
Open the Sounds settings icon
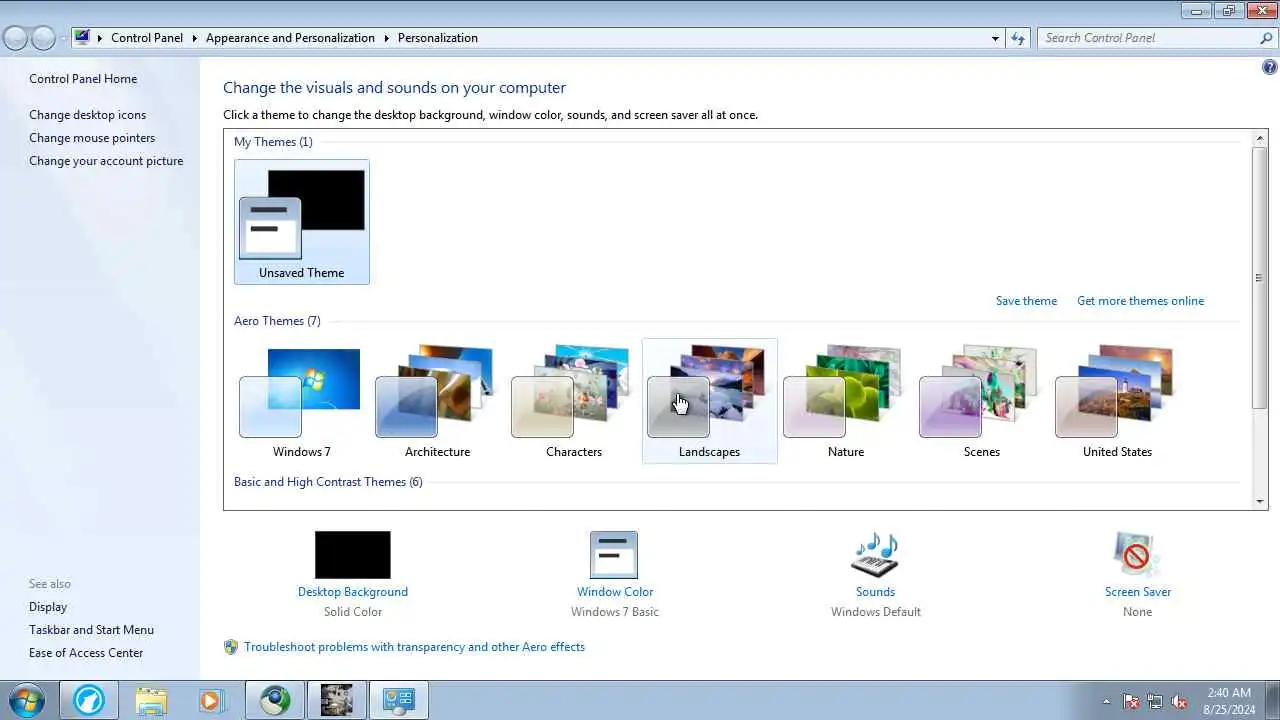pos(875,554)
